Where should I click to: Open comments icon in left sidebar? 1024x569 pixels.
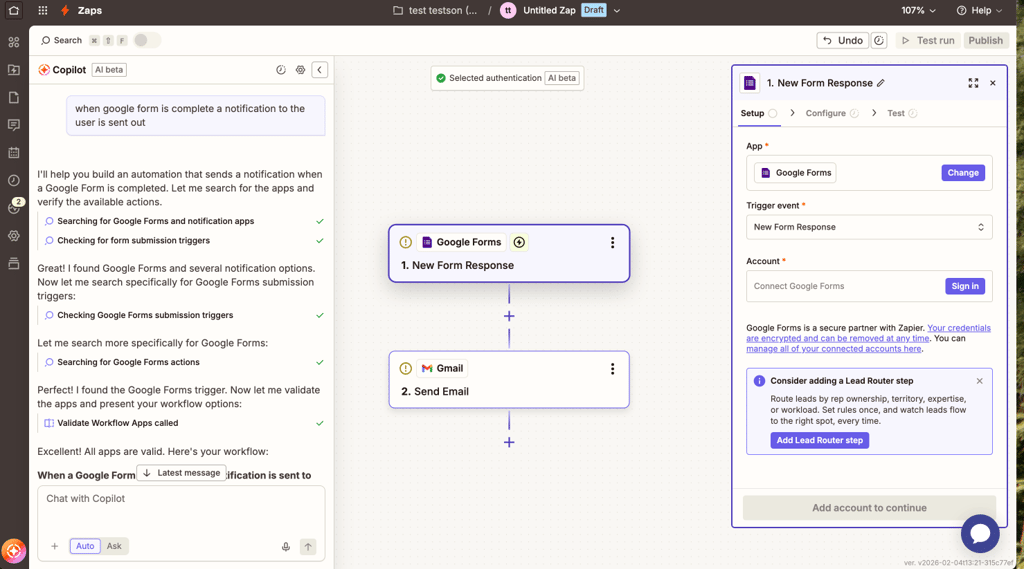14,125
